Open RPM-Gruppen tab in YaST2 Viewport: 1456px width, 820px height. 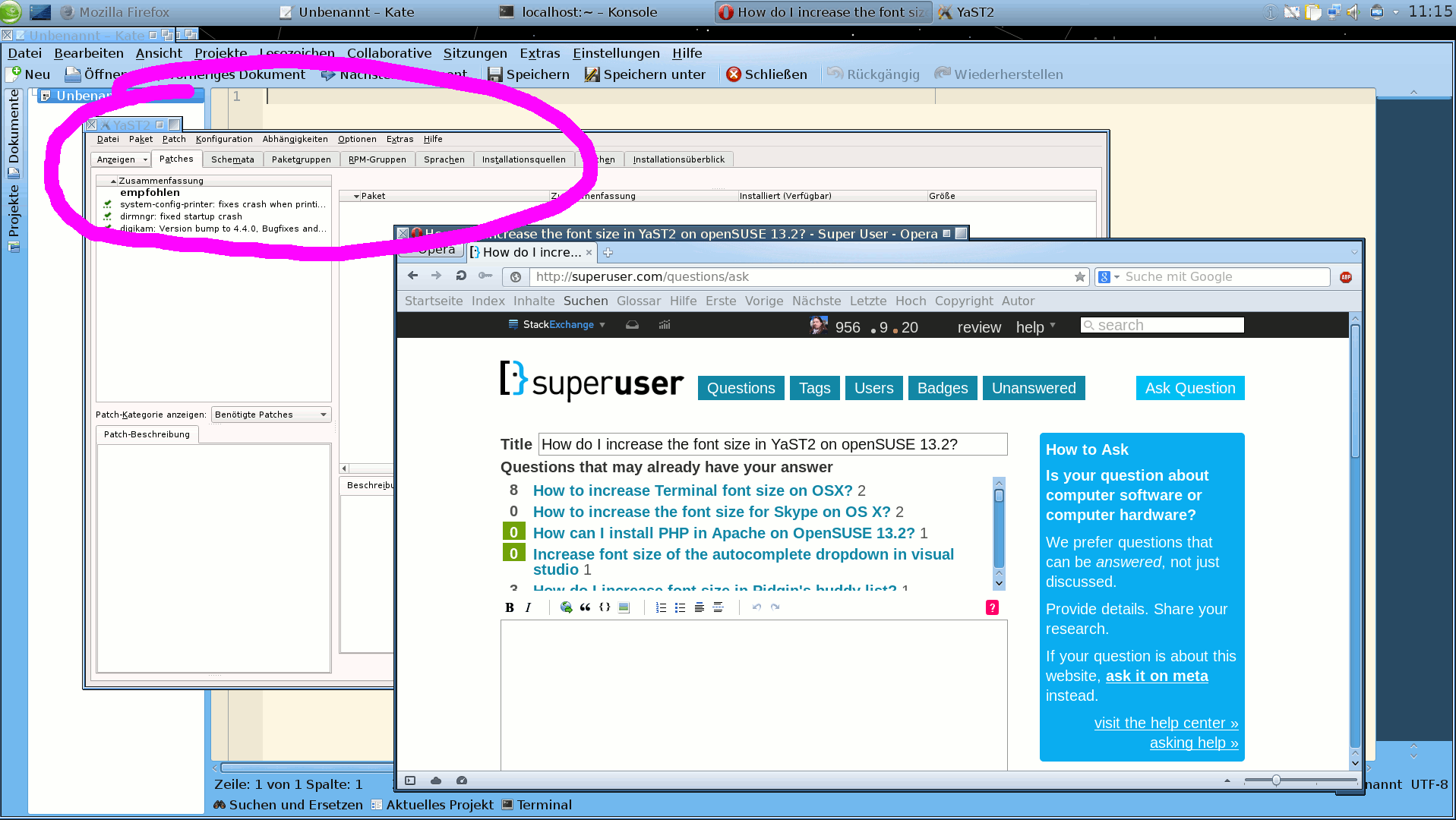(377, 159)
